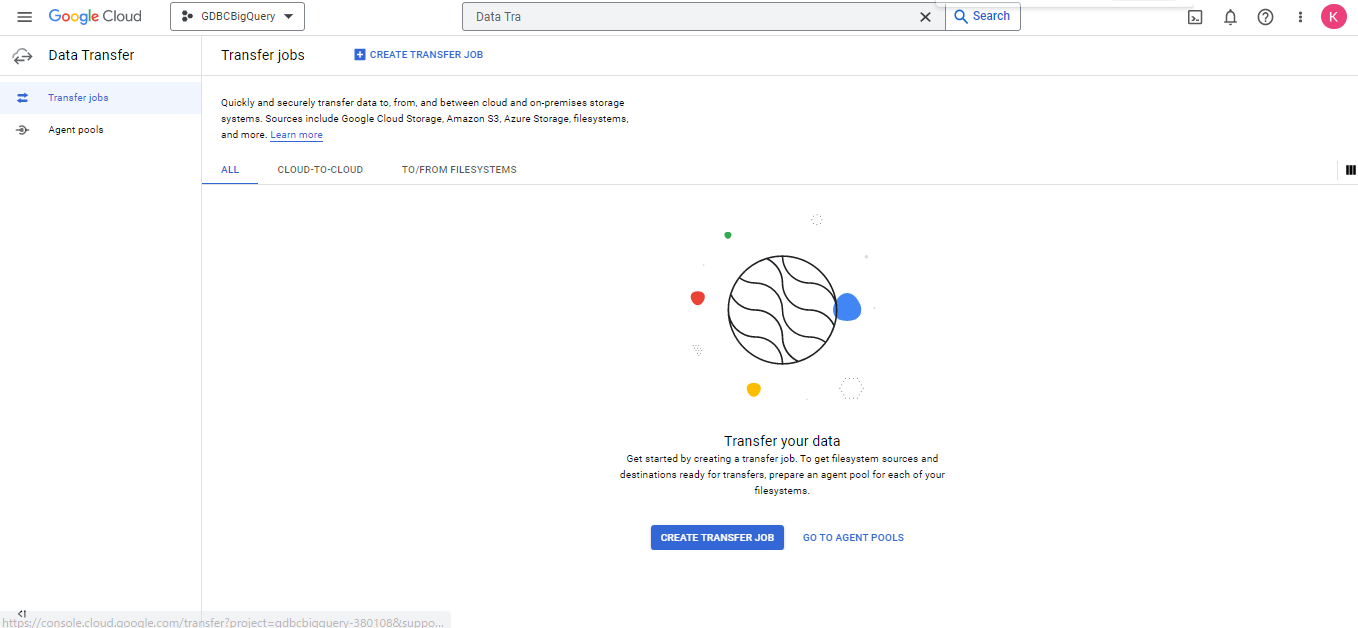Follow the Learn more link
Viewport: 1358px width, 628px height.
296,135
